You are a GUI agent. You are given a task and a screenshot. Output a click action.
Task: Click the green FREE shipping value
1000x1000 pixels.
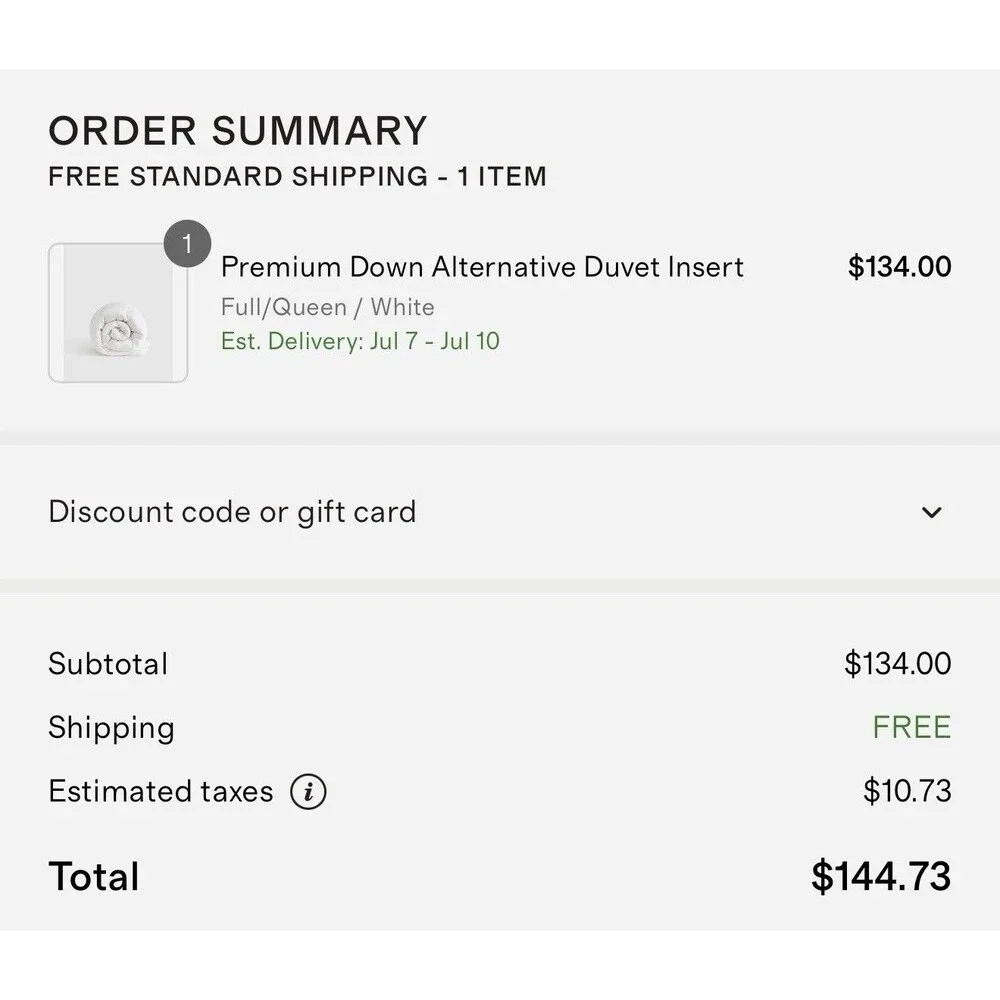[x=912, y=728]
